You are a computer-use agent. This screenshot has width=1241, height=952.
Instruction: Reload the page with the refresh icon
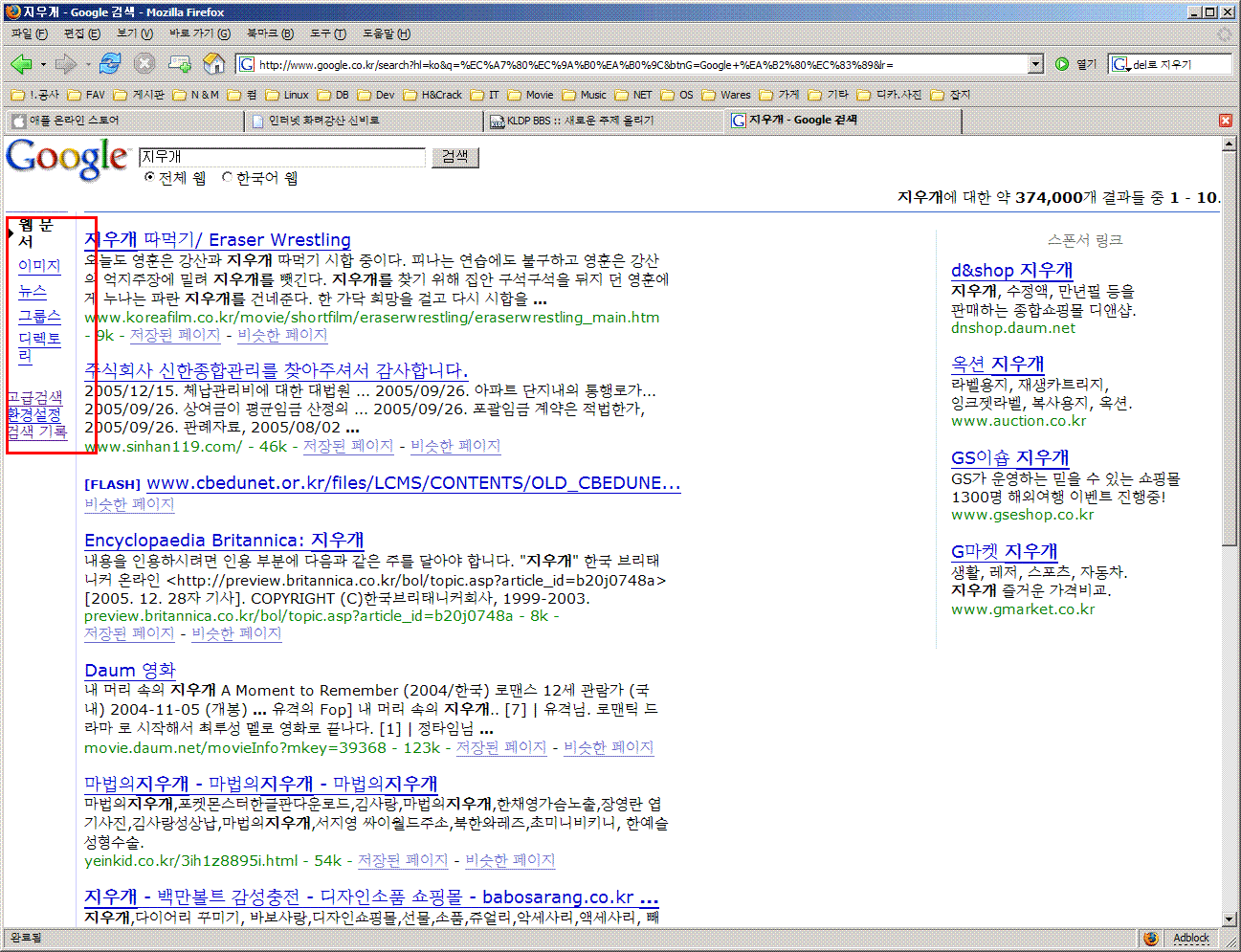(x=110, y=64)
